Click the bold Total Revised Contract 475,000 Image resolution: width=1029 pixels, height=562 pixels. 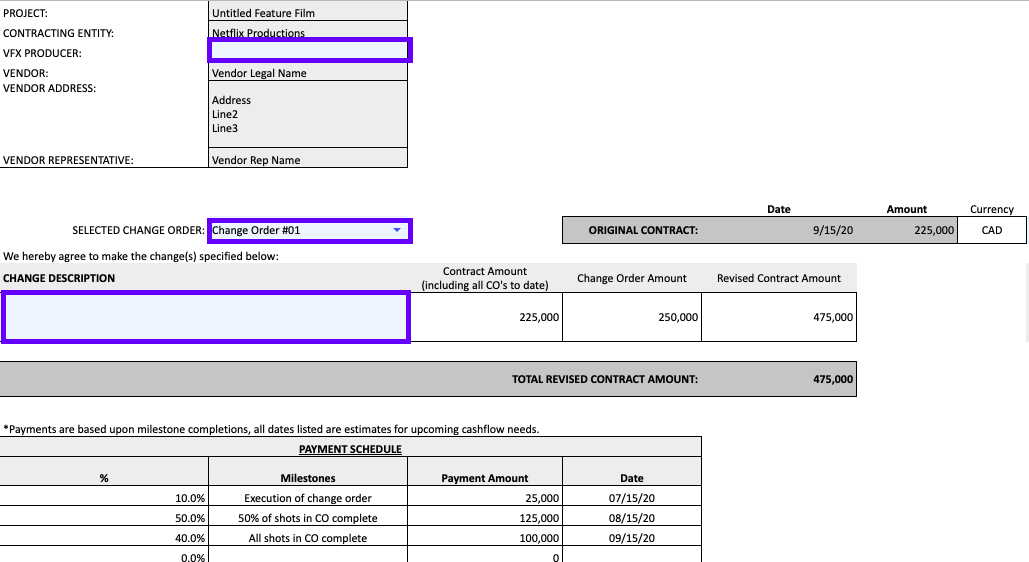pyautogui.click(x=833, y=379)
